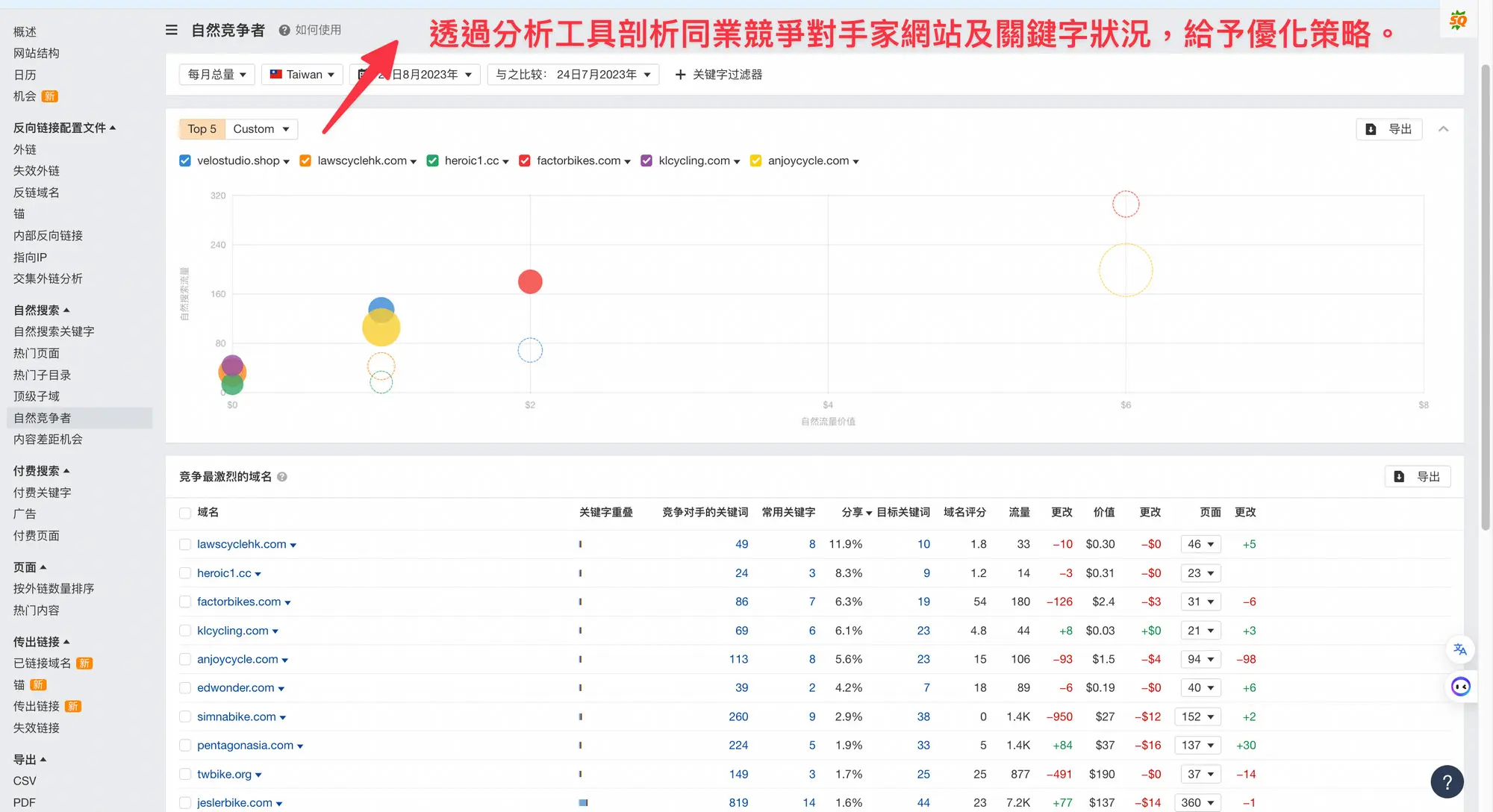Open the pages dropdown showing 360
The width and height of the screenshot is (1493, 812).
(1197, 803)
